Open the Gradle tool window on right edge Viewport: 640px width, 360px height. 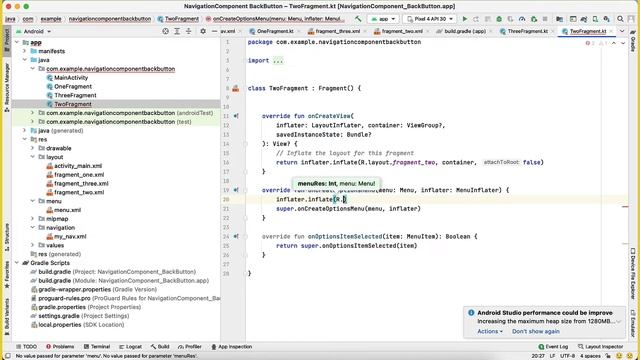pos(633,41)
